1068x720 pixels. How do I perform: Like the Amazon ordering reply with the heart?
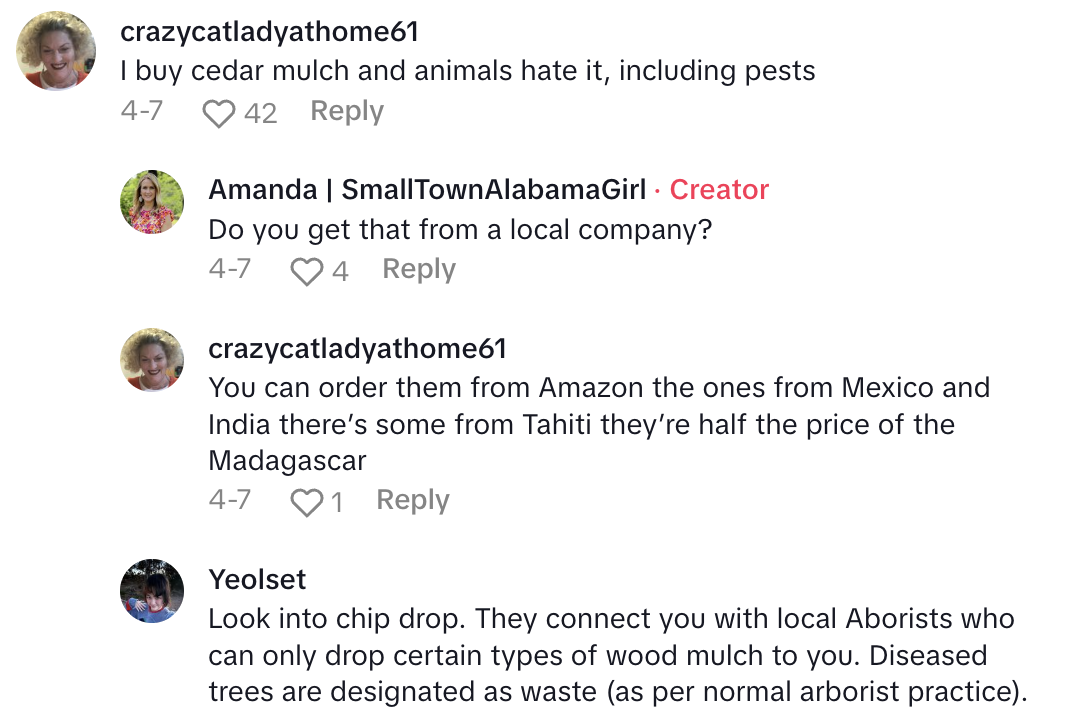pyautogui.click(x=306, y=502)
